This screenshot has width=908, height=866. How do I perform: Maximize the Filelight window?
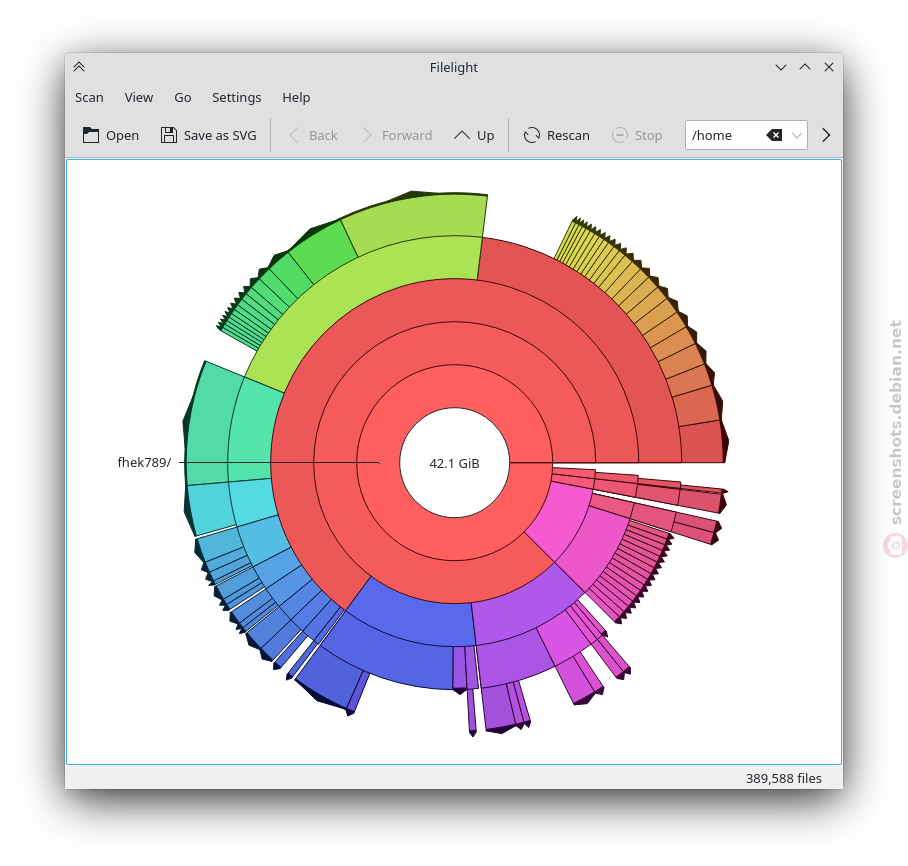coord(805,67)
